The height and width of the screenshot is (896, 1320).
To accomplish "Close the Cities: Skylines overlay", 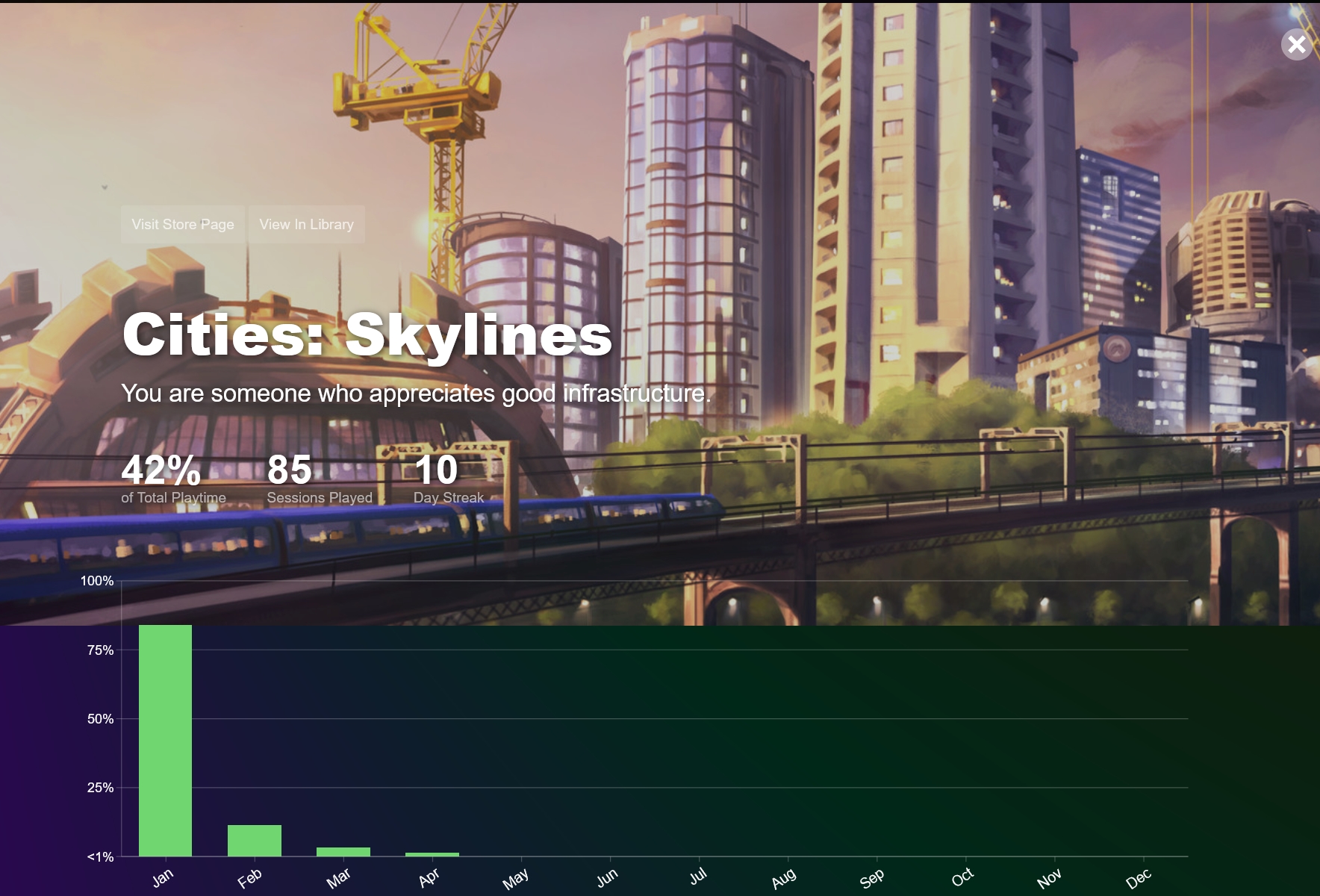I will [1297, 45].
